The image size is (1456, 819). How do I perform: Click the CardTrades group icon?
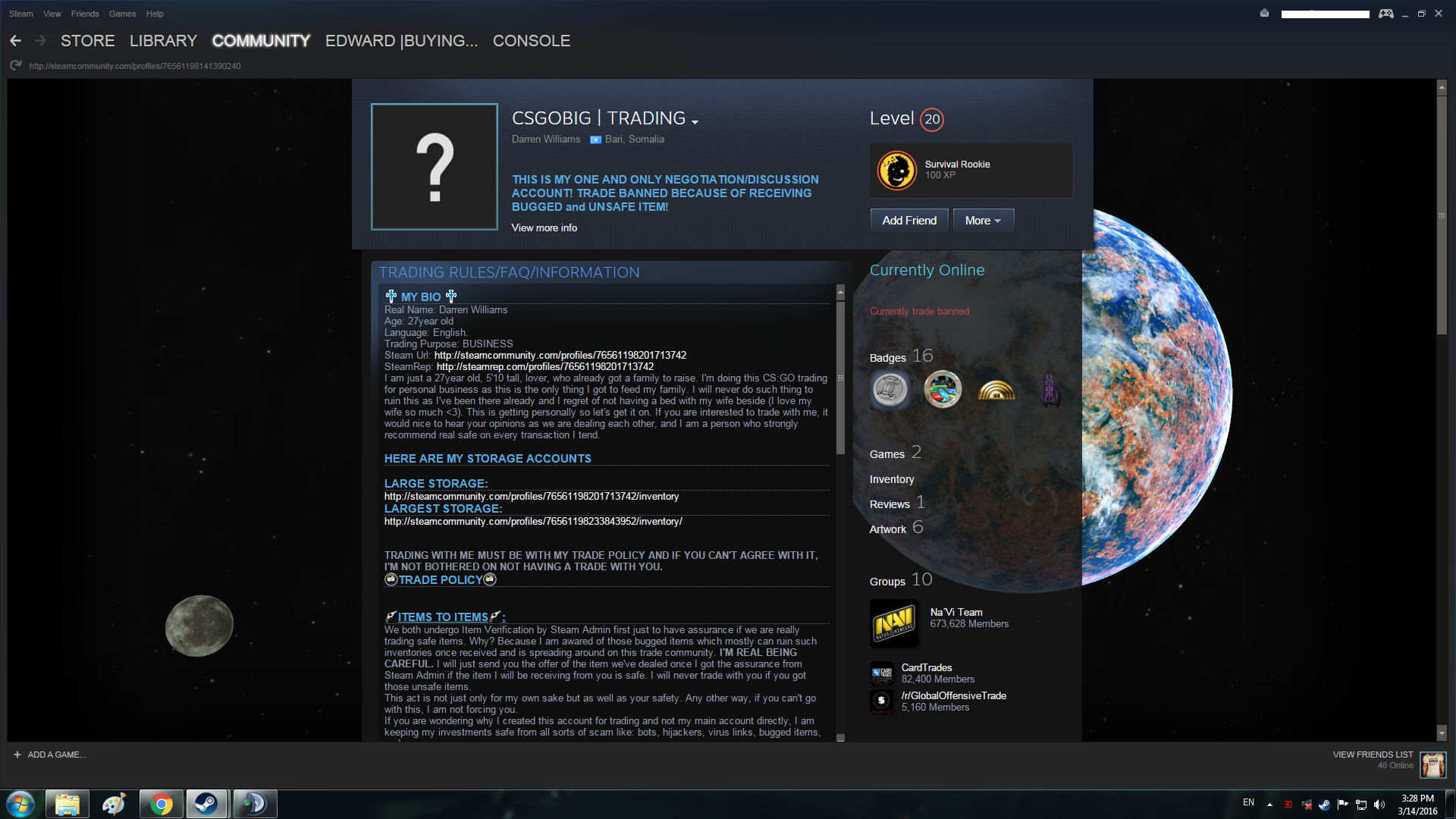coord(882,673)
